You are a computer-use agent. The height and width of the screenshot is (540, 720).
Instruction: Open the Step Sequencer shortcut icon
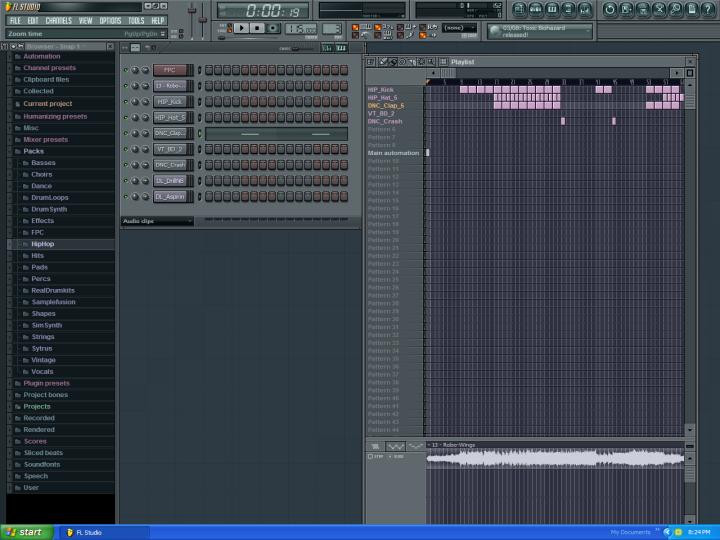pyautogui.click(x=536, y=9)
